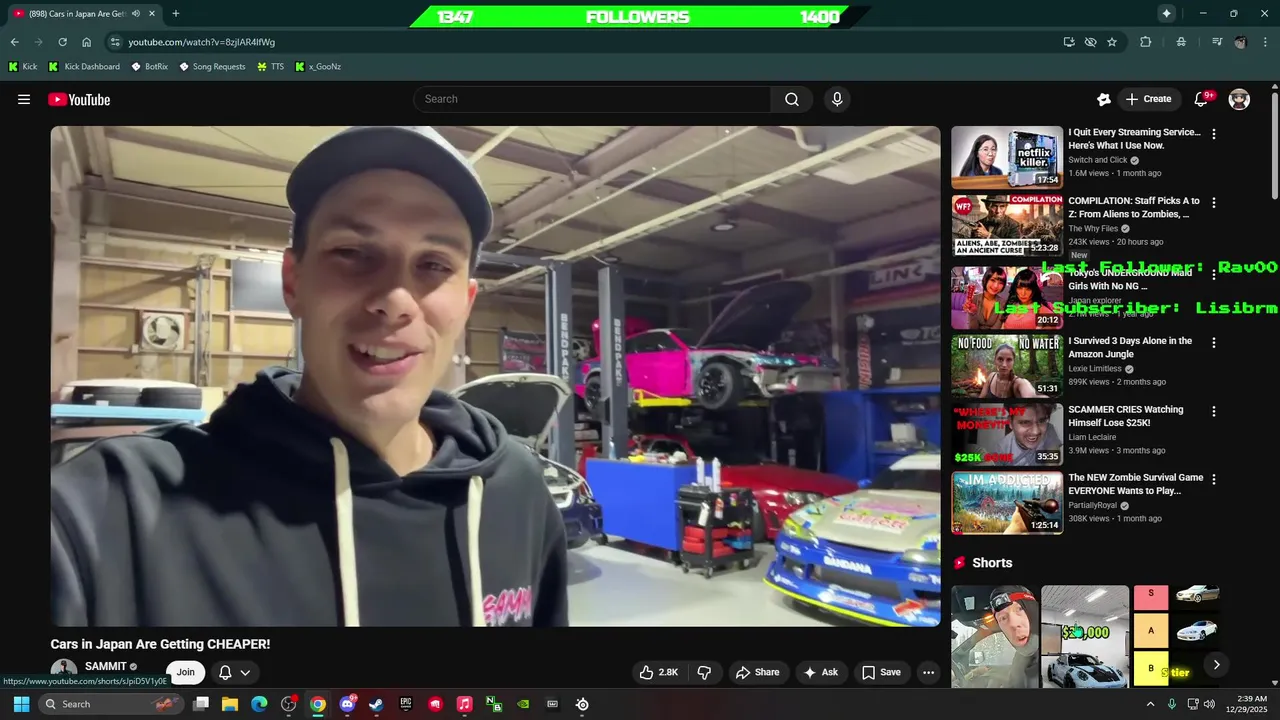The height and width of the screenshot is (720, 1280).
Task: Launch Epic Games from the taskbar
Action: pyautogui.click(x=405, y=704)
